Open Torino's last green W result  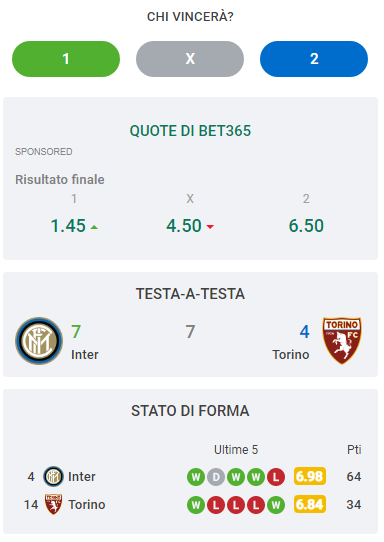pyautogui.click(x=276, y=505)
